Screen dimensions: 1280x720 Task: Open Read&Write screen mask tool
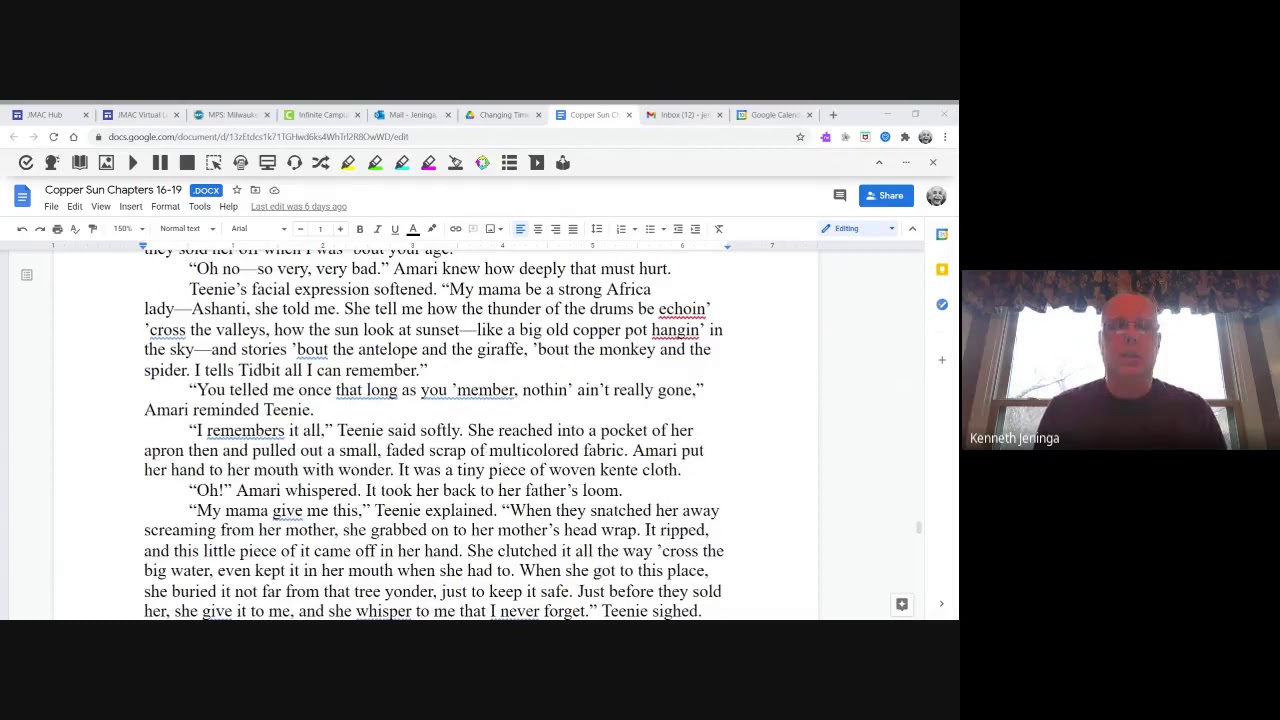click(267, 163)
